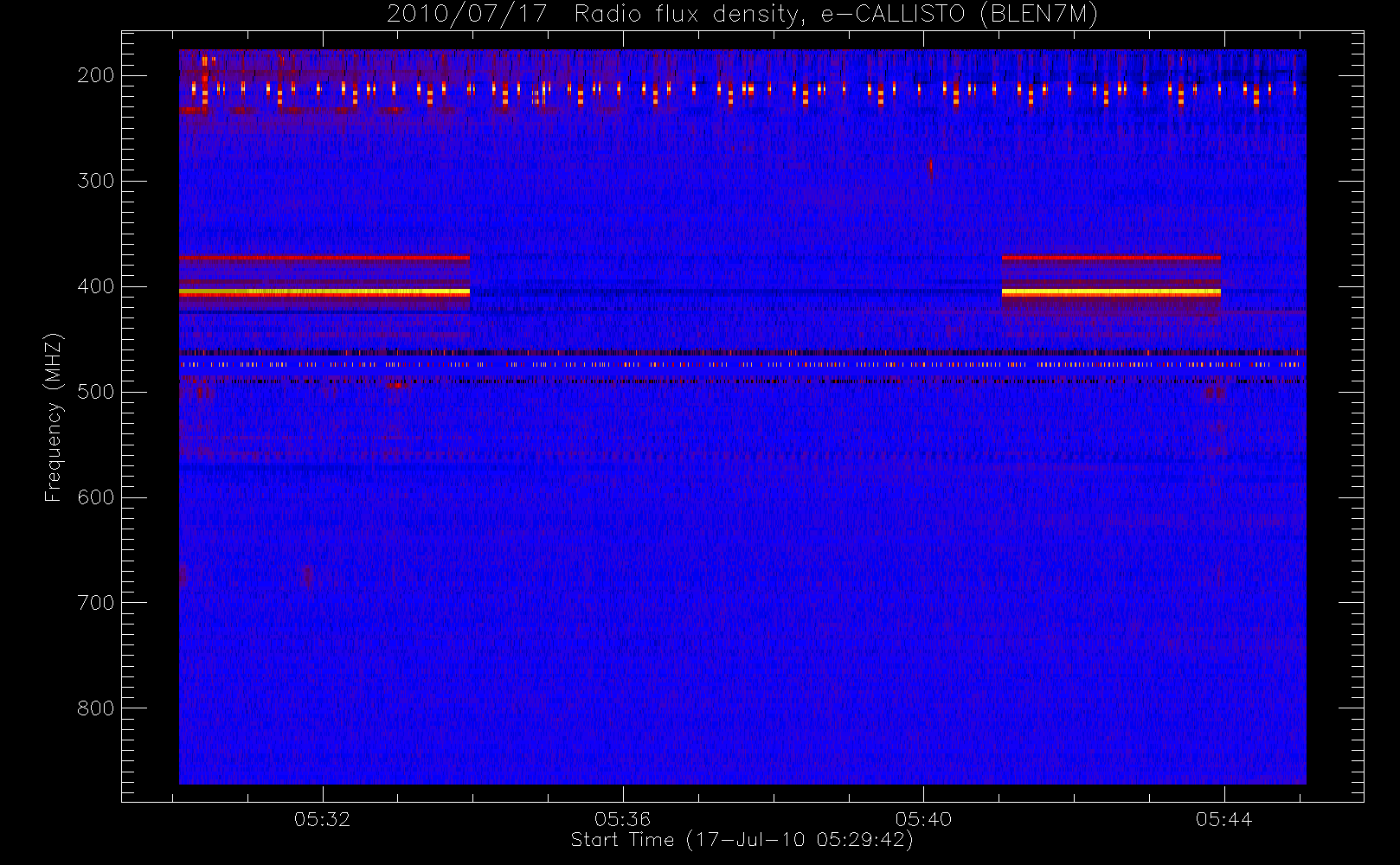Screen dimensions: 1400x865
Task: Select the '300' frequency axis label
Action: pos(95,181)
